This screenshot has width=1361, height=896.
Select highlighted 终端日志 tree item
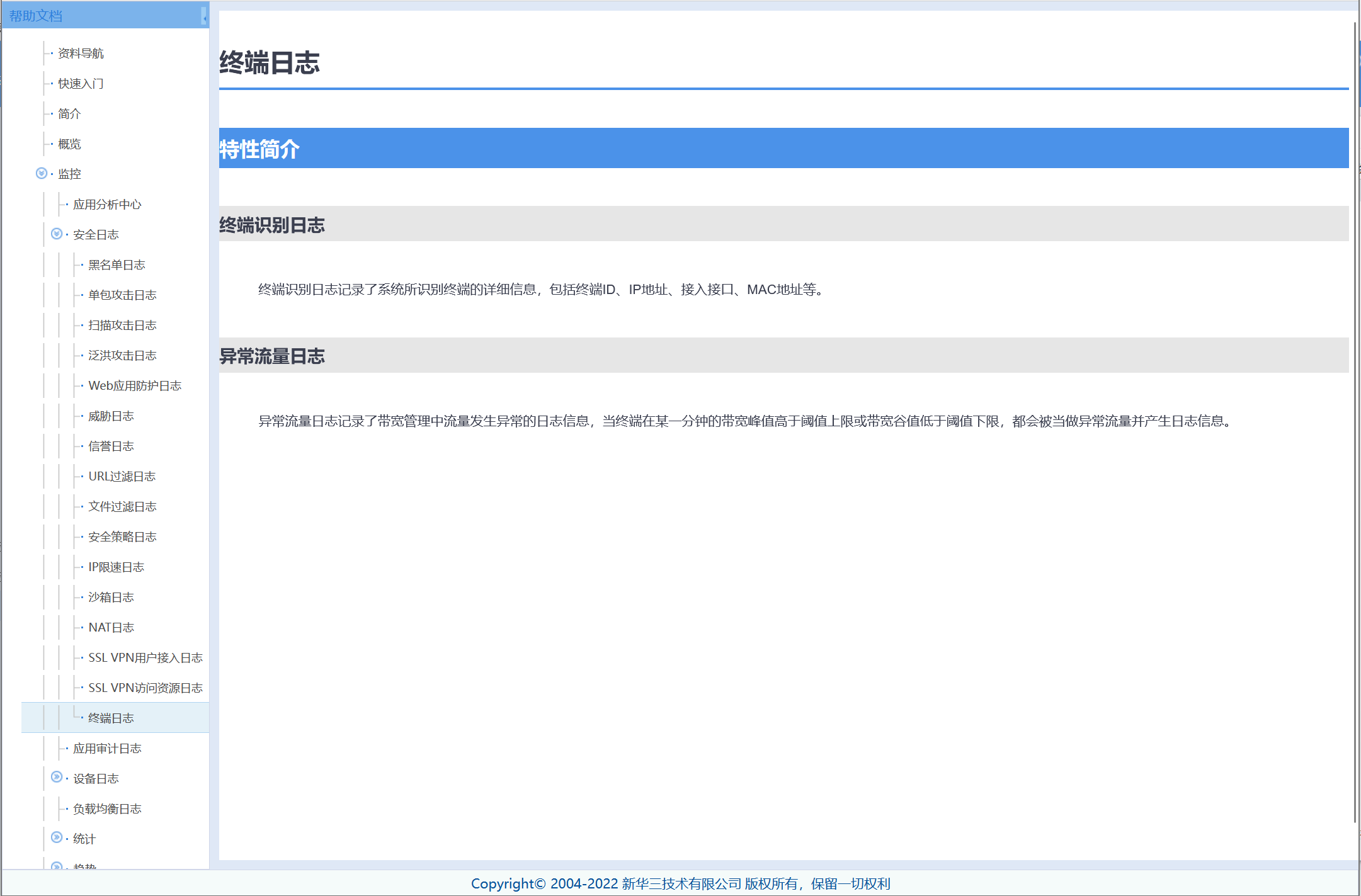[111, 718]
